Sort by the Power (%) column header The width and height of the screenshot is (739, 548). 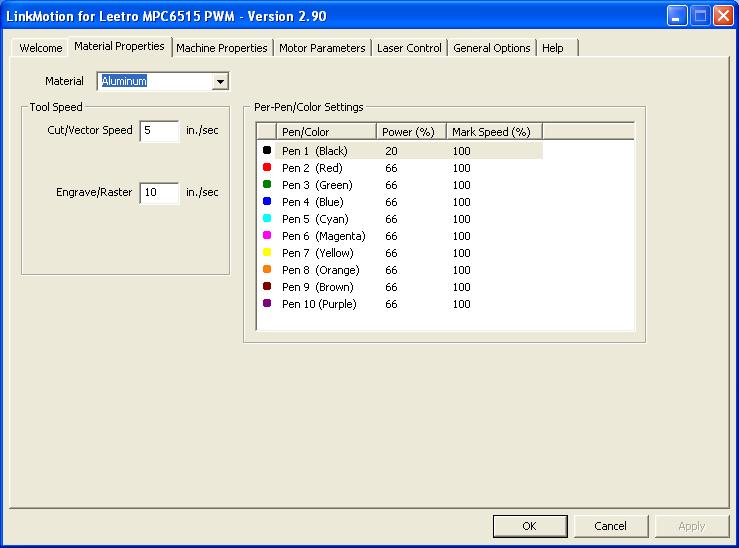coord(410,132)
